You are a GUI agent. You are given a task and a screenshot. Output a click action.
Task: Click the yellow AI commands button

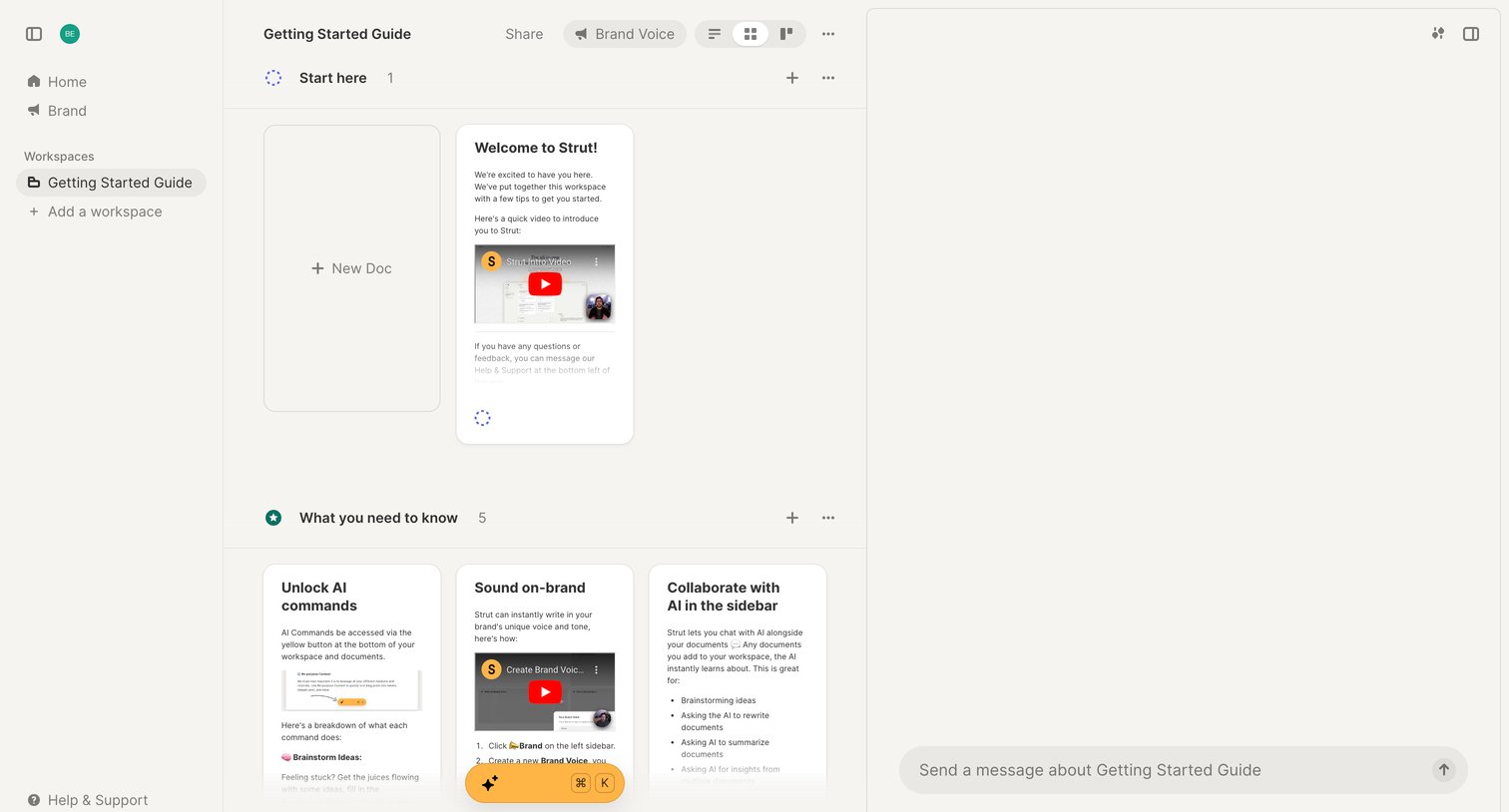point(545,783)
